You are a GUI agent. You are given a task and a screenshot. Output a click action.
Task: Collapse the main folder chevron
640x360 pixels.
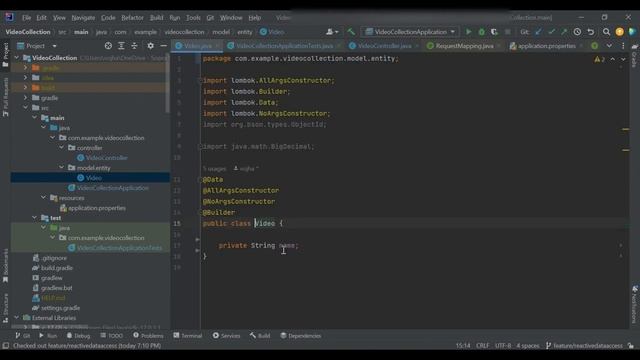pos(35,118)
